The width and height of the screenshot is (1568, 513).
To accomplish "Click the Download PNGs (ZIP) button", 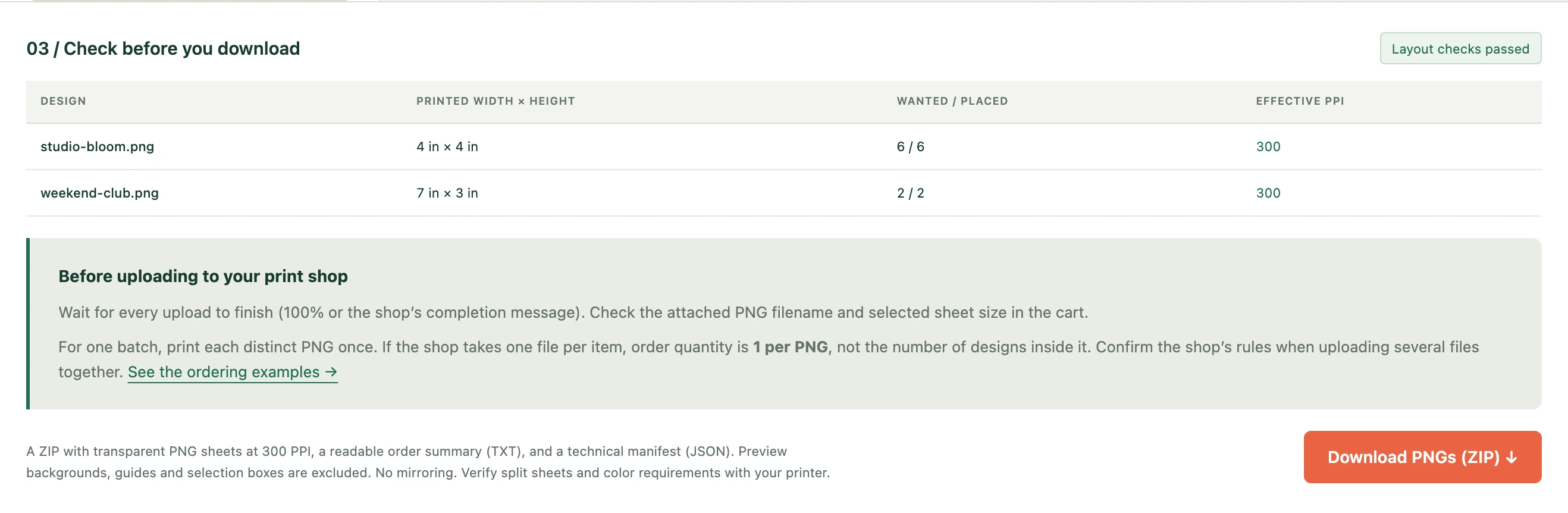I will 1422,457.
